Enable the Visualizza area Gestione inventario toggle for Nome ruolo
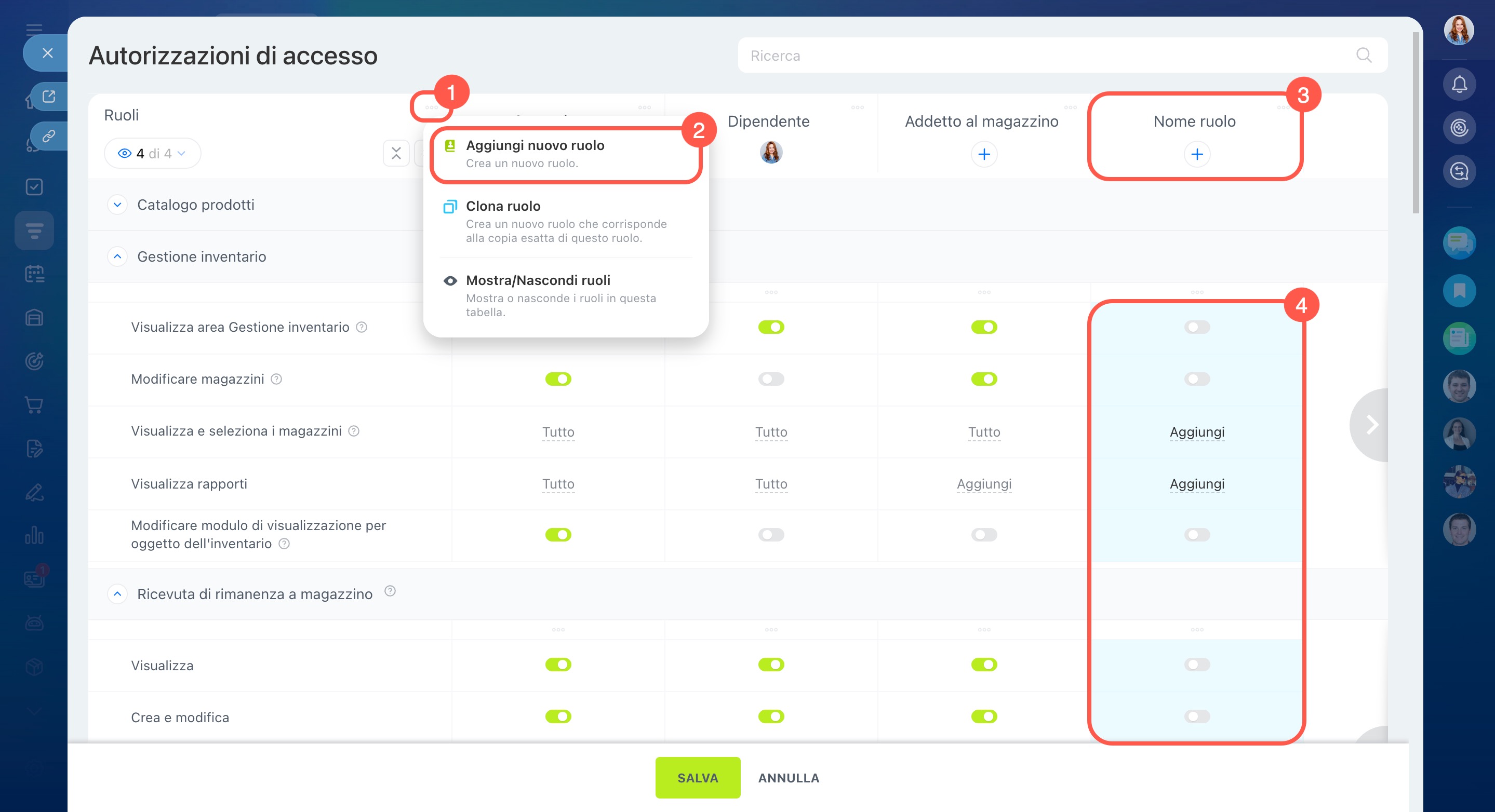This screenshot has height=812, width=1495. click(x=1197, y=327)
